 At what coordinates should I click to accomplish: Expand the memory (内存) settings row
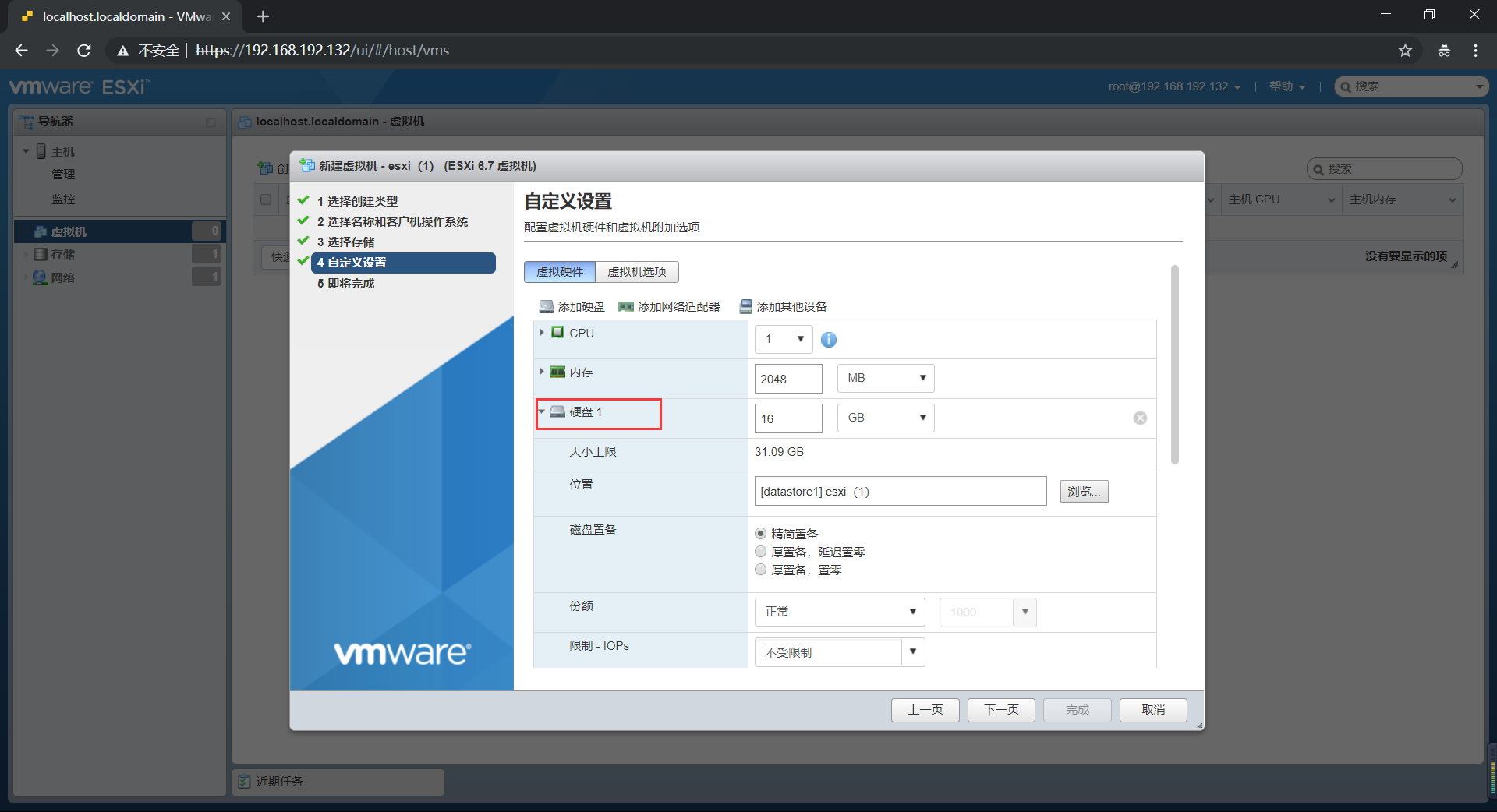(x=541, y=372)
